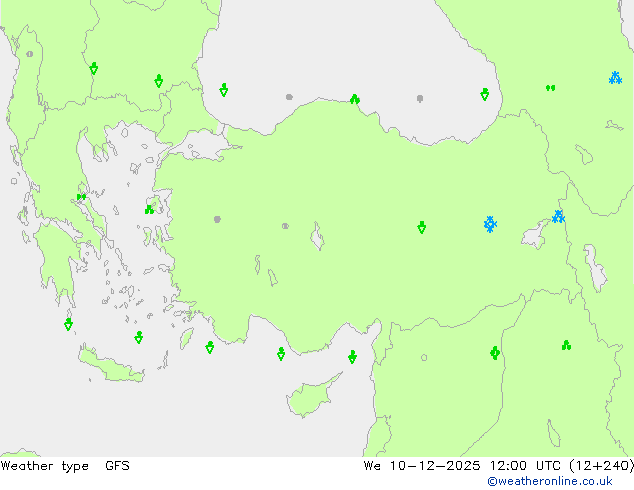
Task: Click the grey dot in the western Black Sea
Action: point(289,97)
